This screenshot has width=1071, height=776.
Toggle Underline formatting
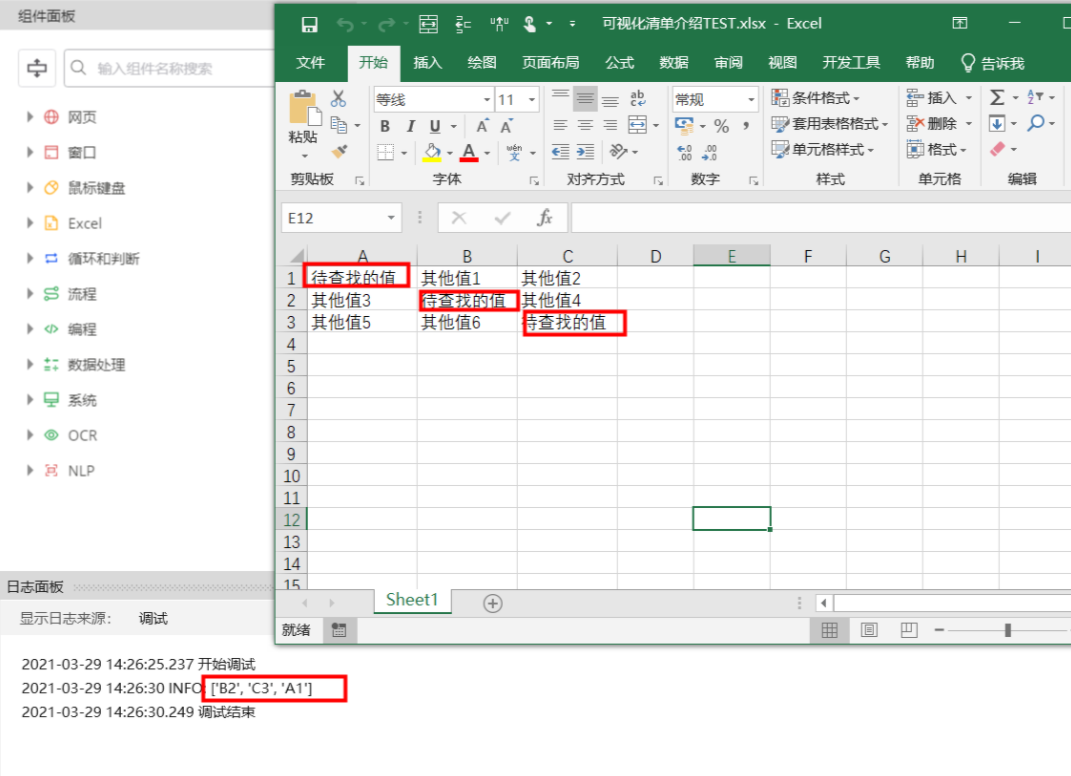coord(434,126)
